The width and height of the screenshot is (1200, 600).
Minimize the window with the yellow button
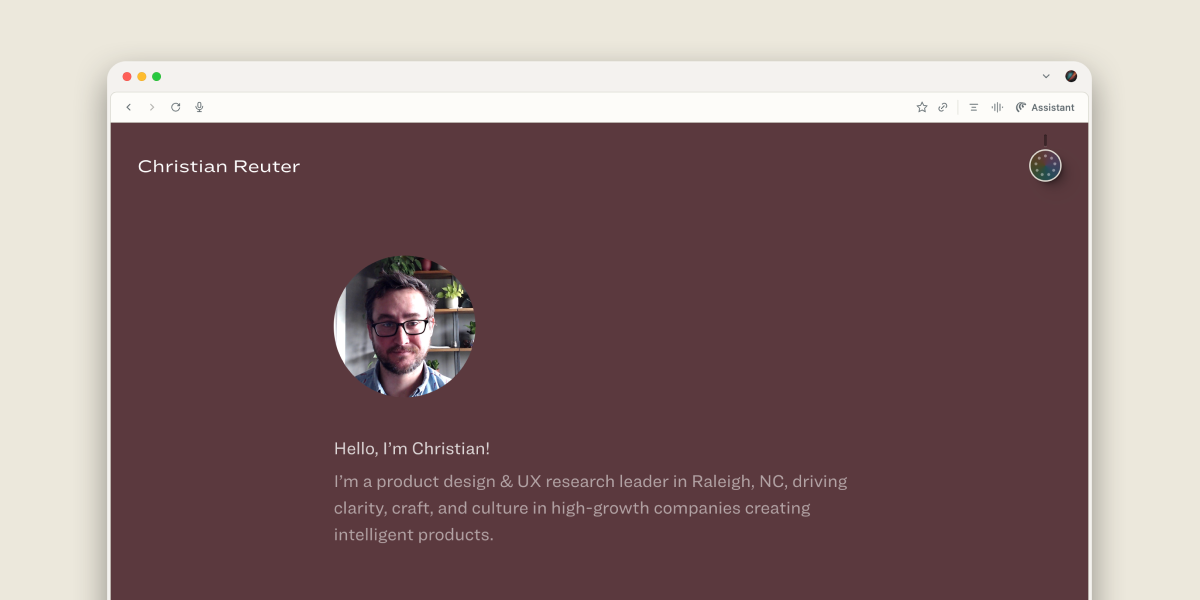(x=142, y=77)
